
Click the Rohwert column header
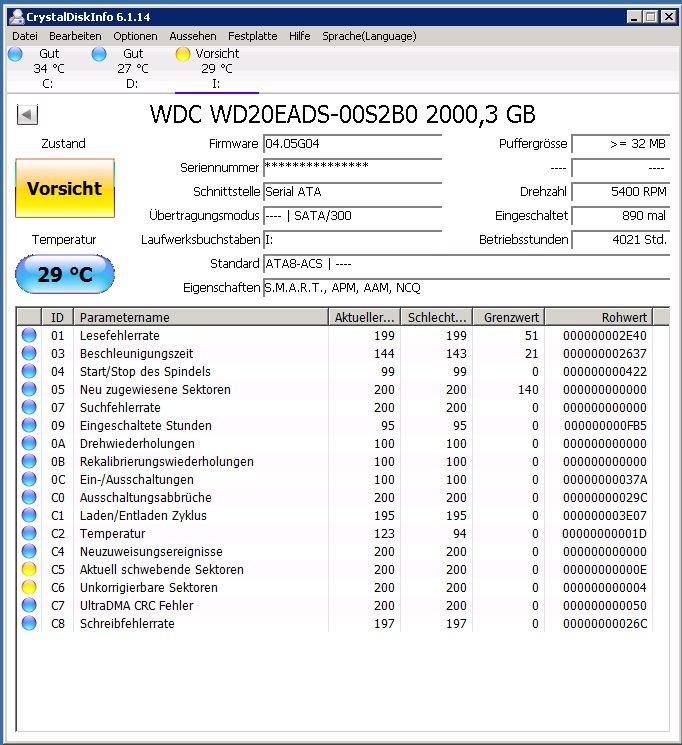pyautogui.click(x=598, y=317)
